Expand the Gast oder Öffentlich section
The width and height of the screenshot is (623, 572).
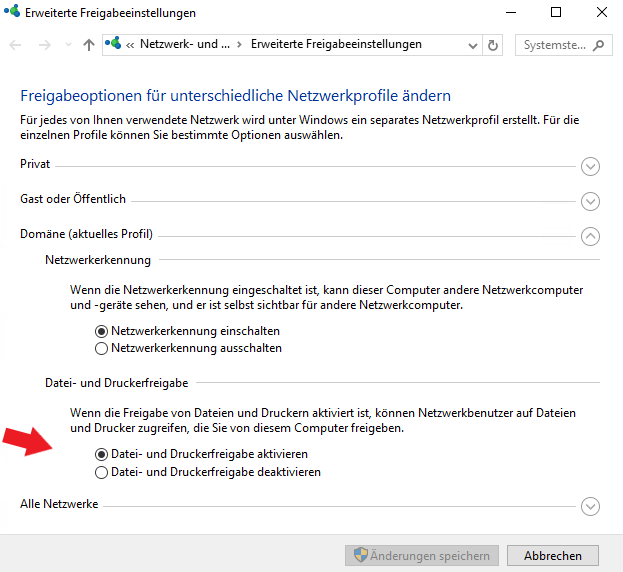pos(590,201)
